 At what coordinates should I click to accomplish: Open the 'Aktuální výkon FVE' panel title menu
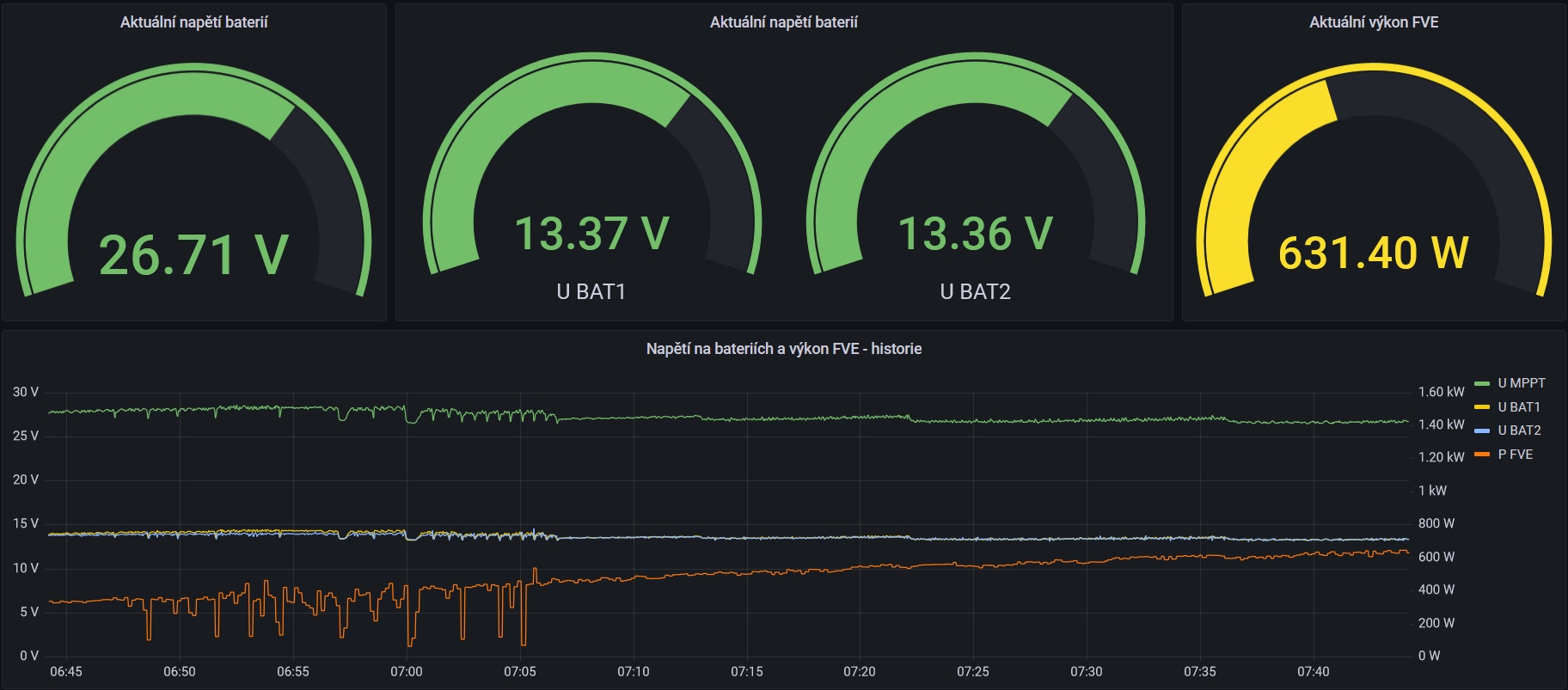[x=1374, y=22]
